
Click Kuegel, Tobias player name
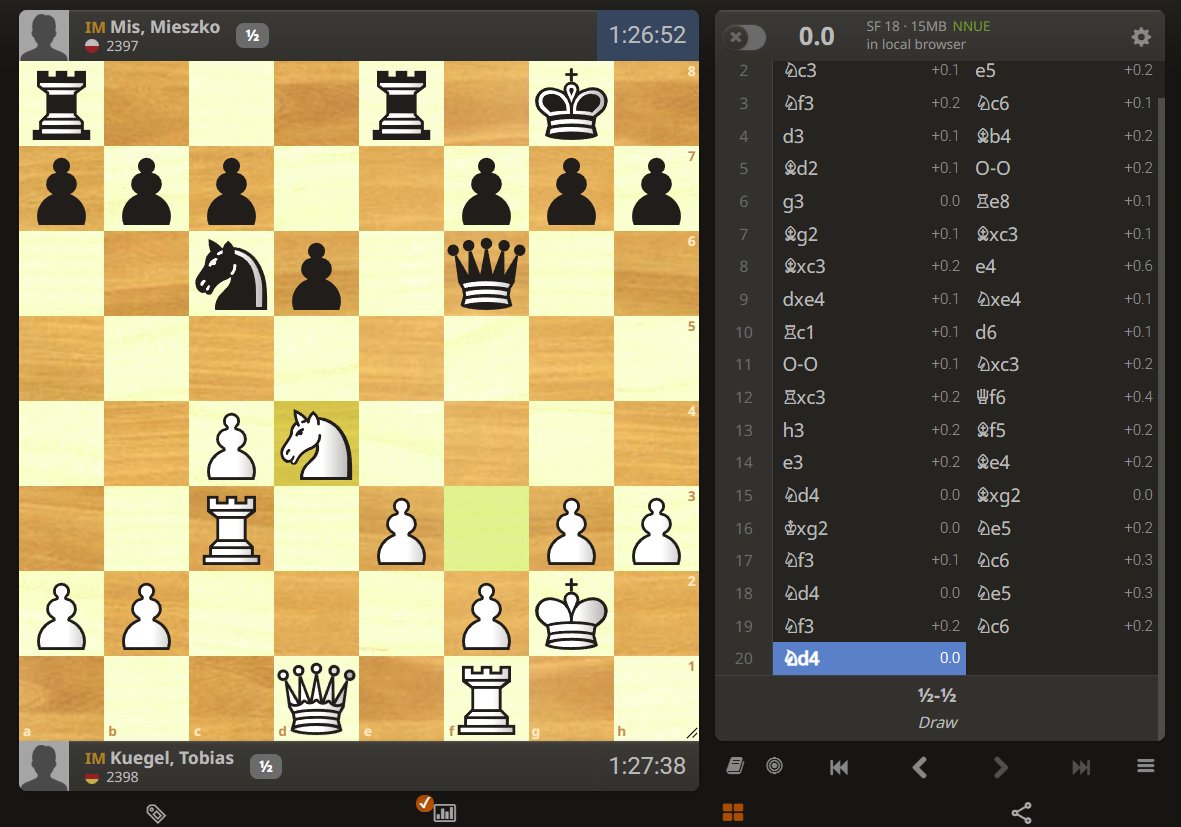(172, 758)
